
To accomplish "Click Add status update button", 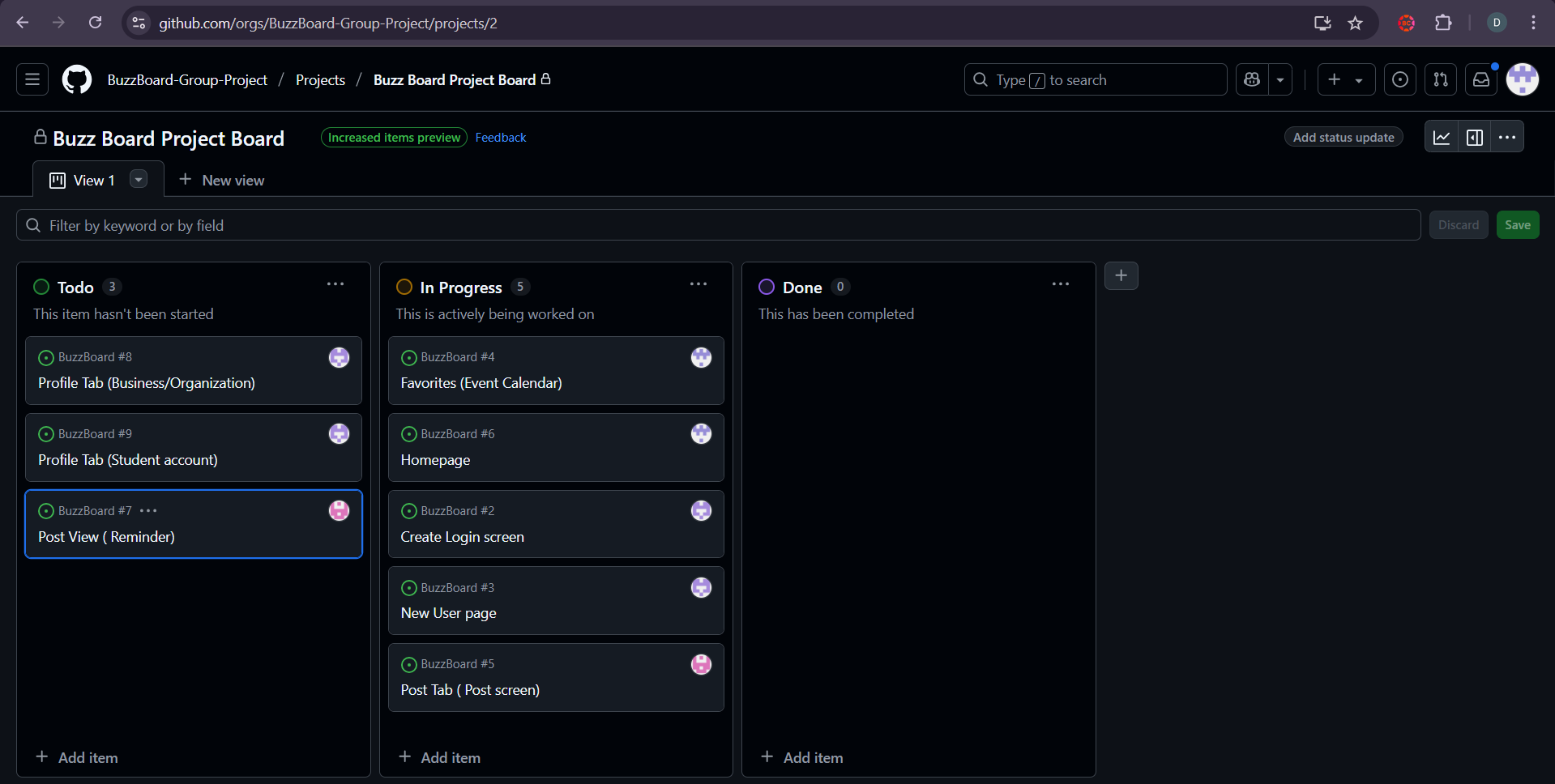I will click(x=1344, y=137).
